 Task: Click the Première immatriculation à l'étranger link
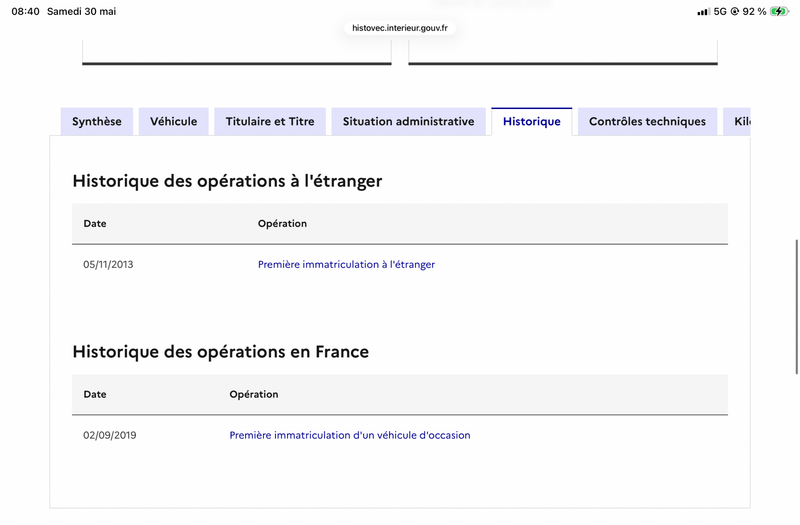346,264
